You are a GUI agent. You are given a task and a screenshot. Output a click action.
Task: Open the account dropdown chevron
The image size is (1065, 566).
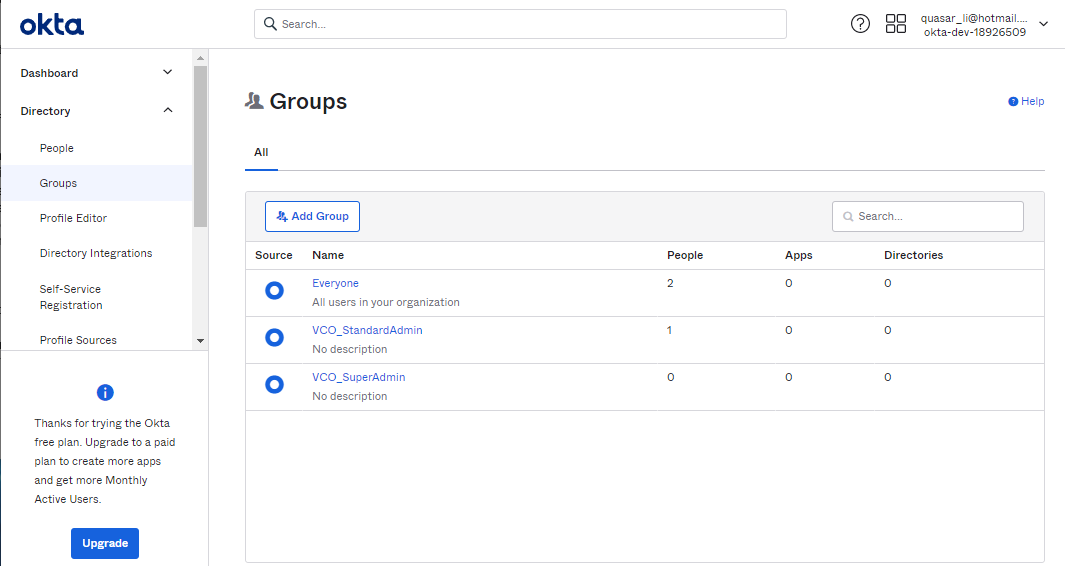tap(1044, 24)
